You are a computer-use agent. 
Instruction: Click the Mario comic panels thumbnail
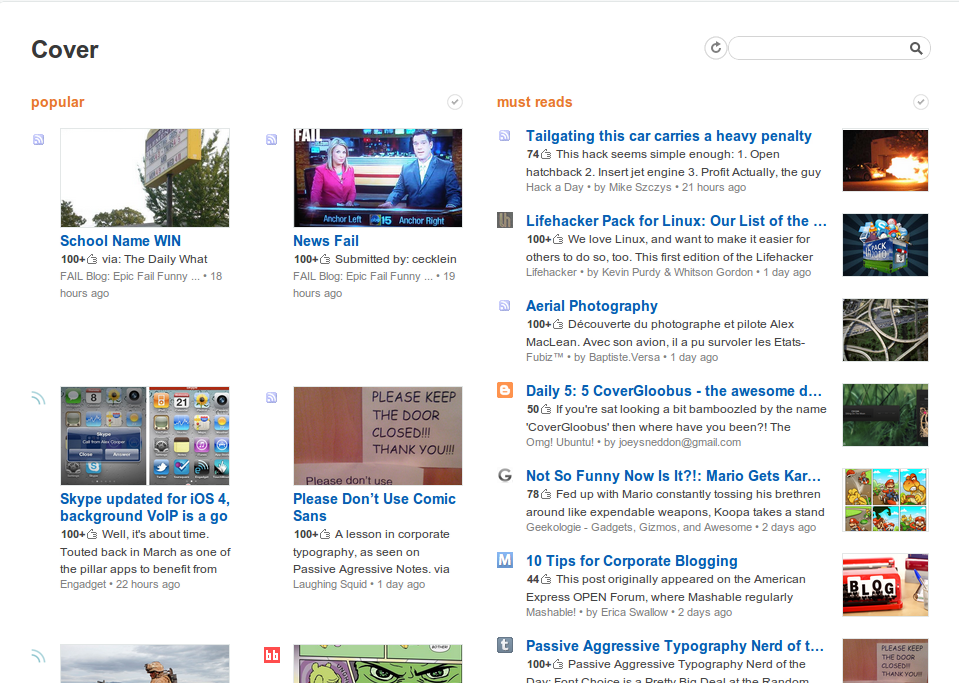click(x=885, y=500)
